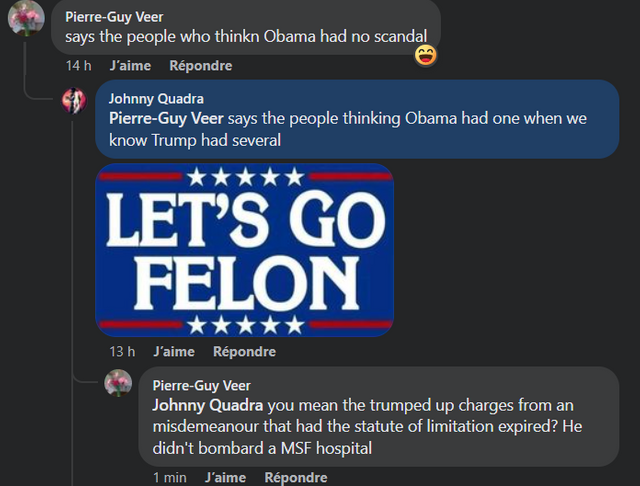
Task: Reply to the top comment with Répondre
Action: pos(200,66)
